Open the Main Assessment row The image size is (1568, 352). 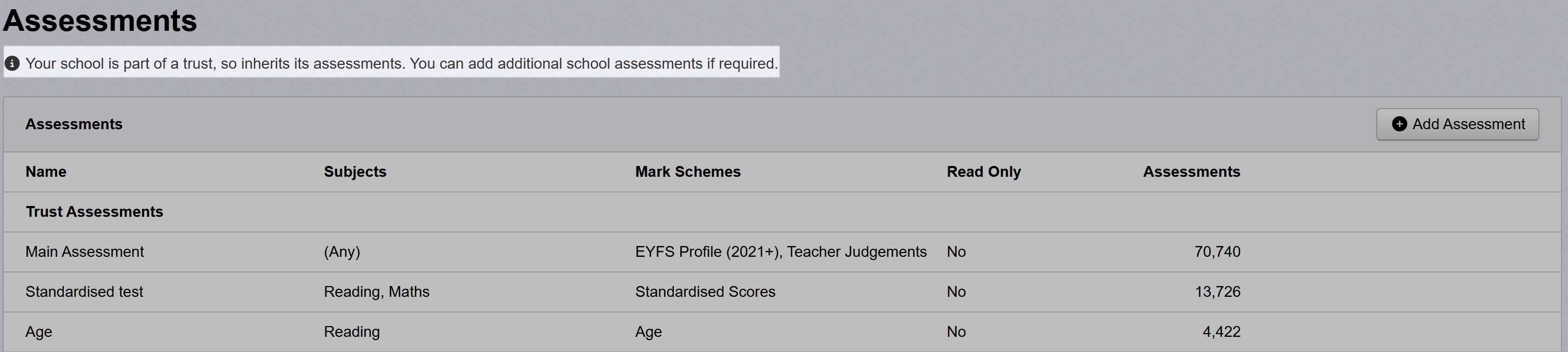pyautogui.click(x=85, y=251)
